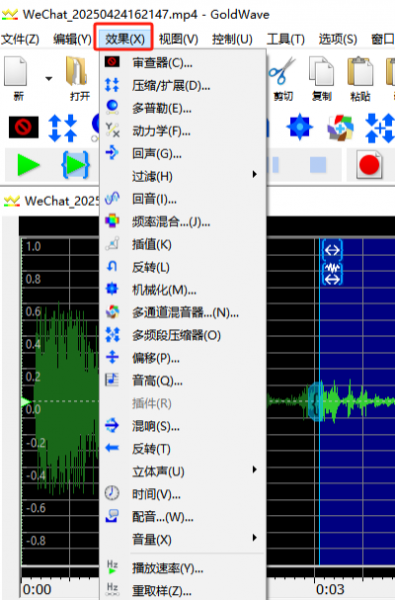The height and width of the screenshot is (600, 395).
Task: Choose 动力学(F)... effect
Action: point(183,131)
